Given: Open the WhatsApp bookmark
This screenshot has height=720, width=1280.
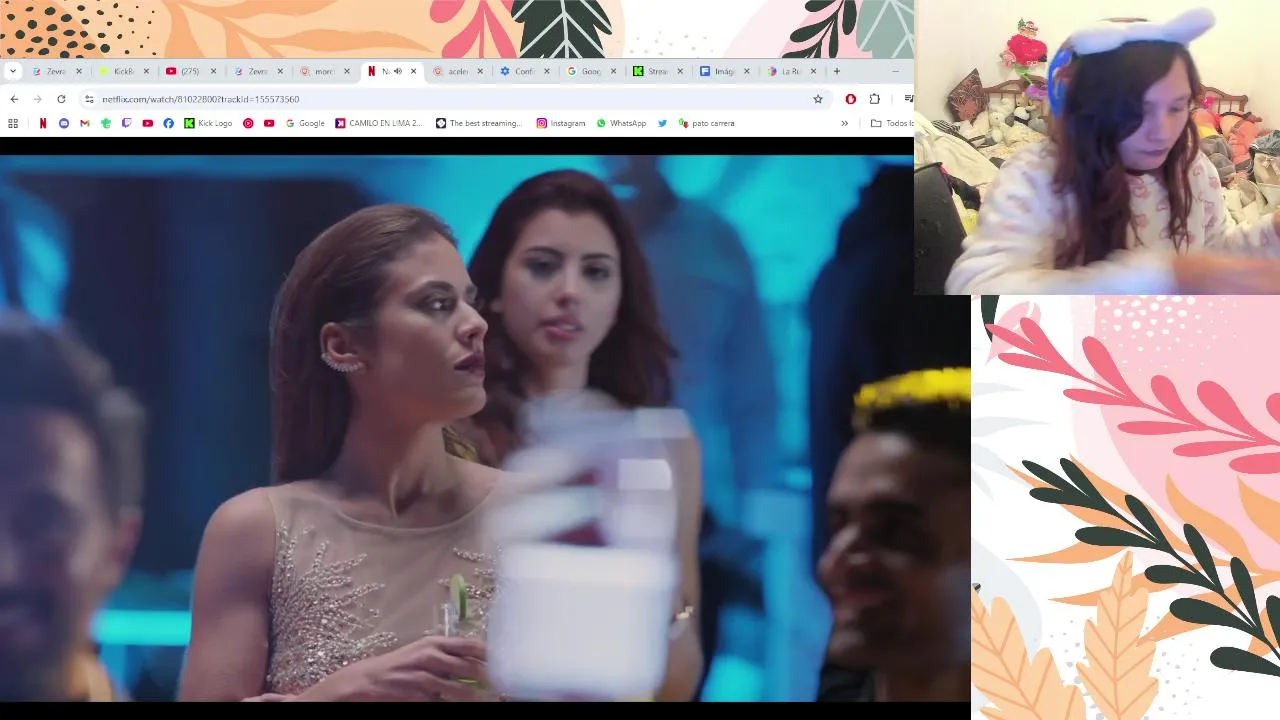Looking at the screenshot, I should point(621,123).
